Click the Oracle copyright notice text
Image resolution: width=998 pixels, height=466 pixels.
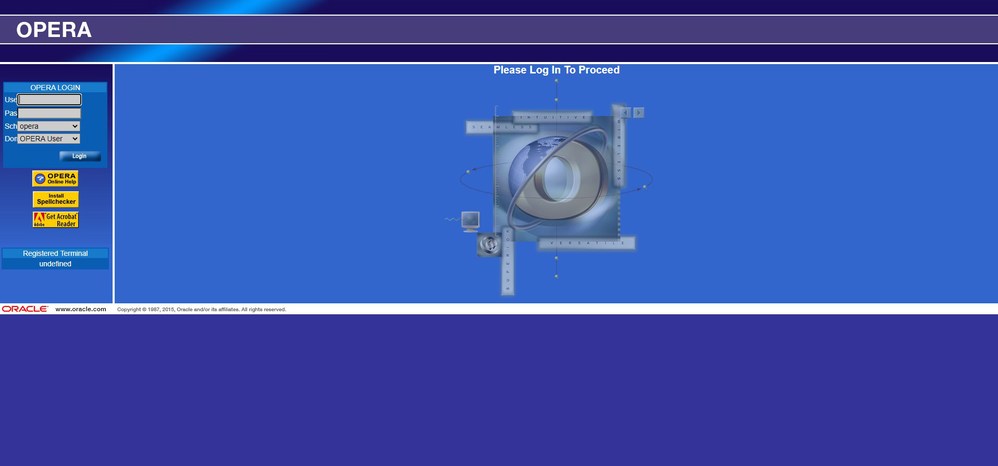[201, 309]
